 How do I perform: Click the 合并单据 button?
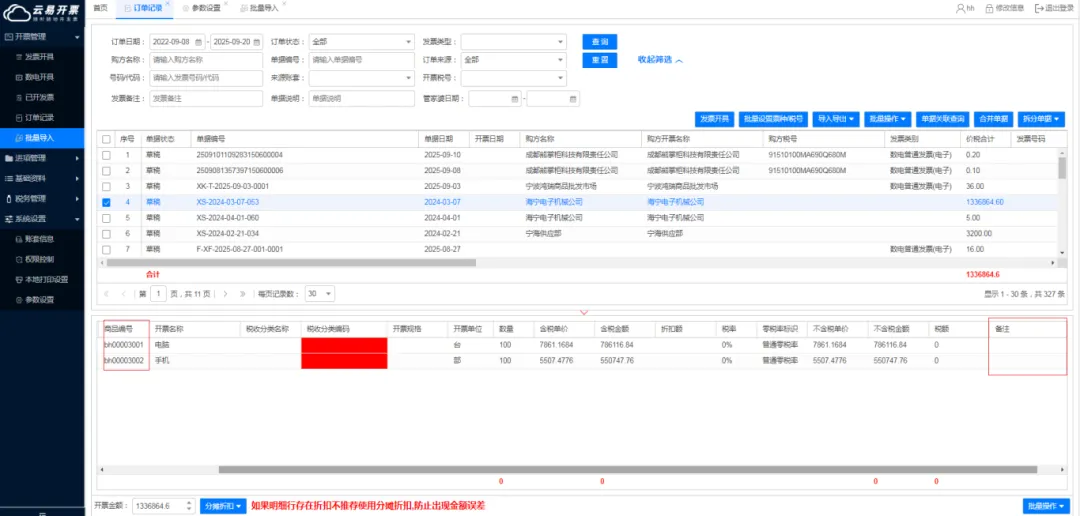994,119
